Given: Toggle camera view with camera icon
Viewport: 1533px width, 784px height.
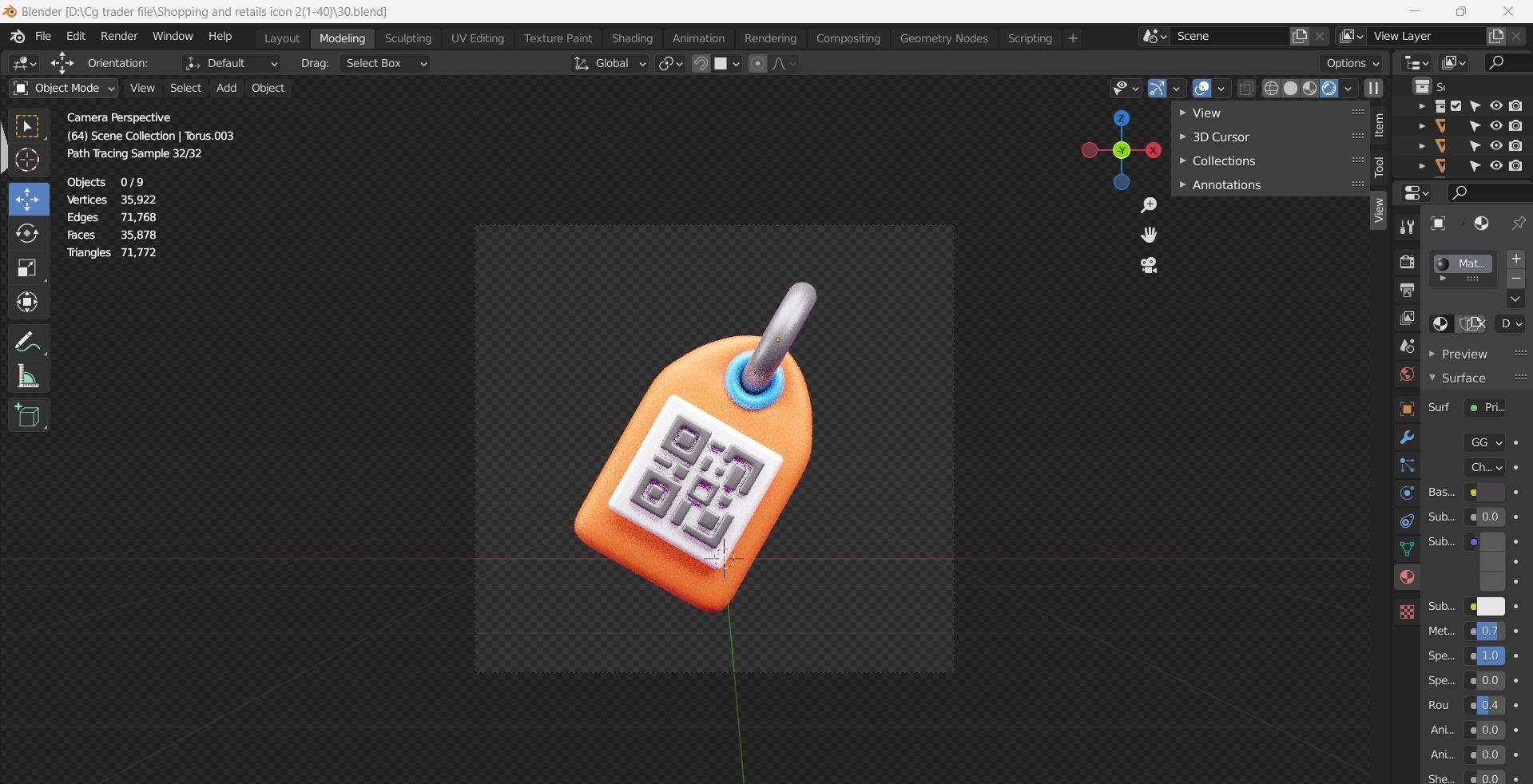Looking at the screenshot, I should [x=1149, y=265].
